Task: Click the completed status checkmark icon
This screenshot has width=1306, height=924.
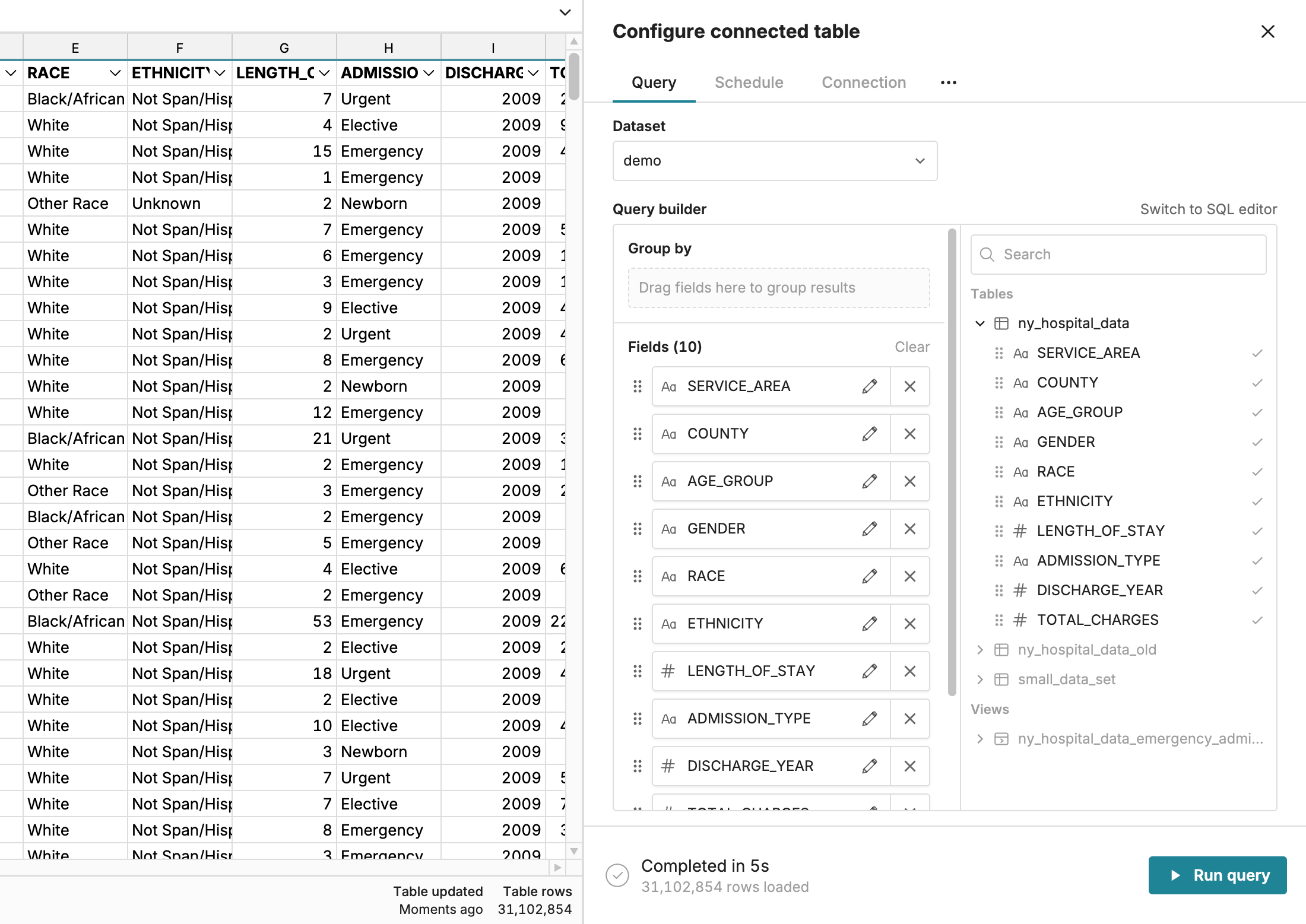Action: click(x=617, y=875)
